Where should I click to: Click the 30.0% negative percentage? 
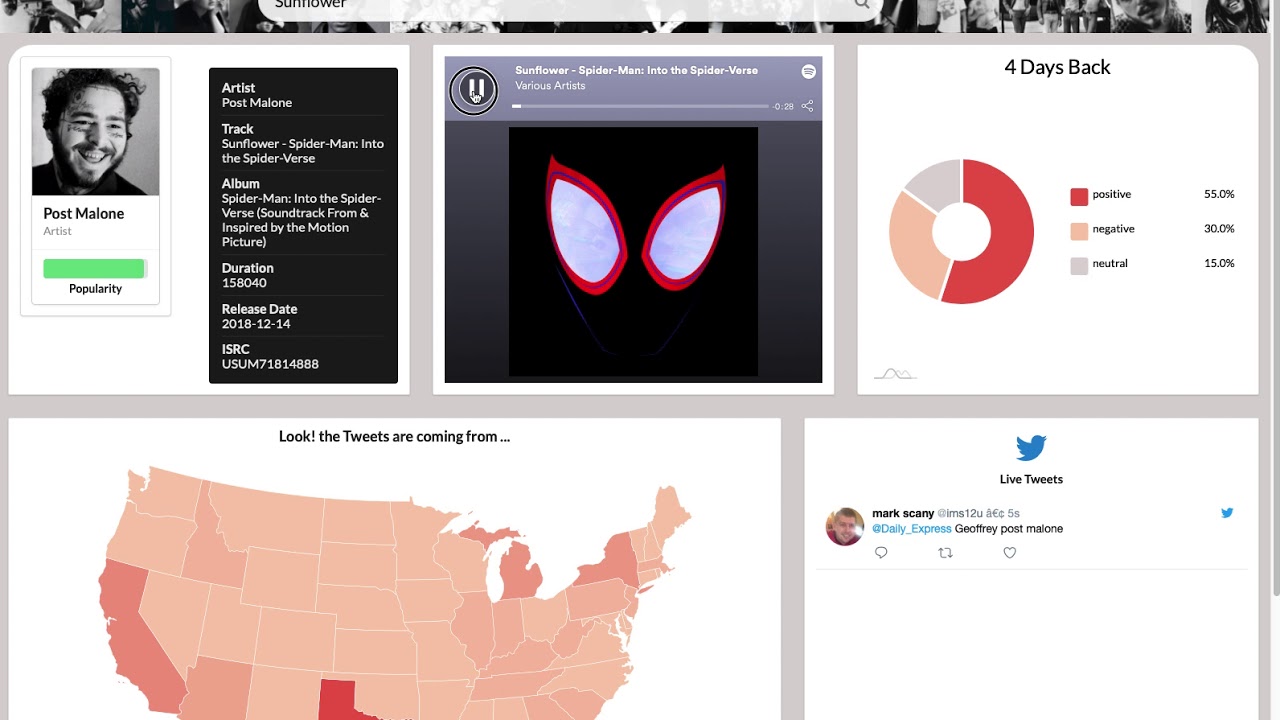tap(1219, 229)
